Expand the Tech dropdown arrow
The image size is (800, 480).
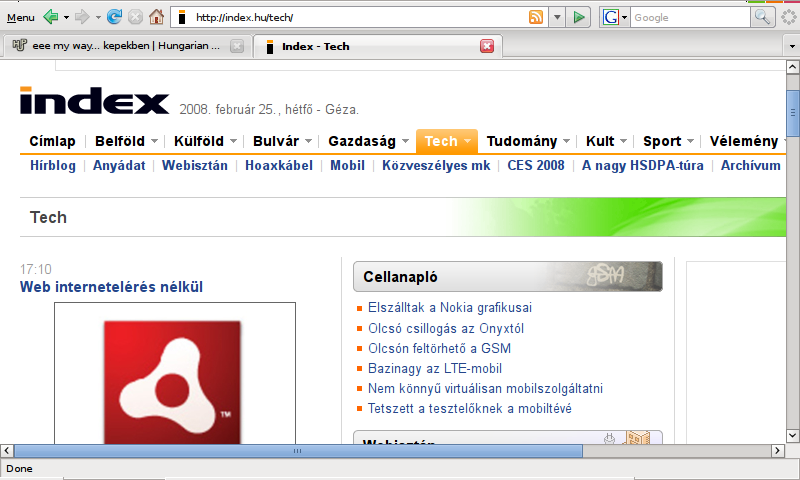[467, 141]
